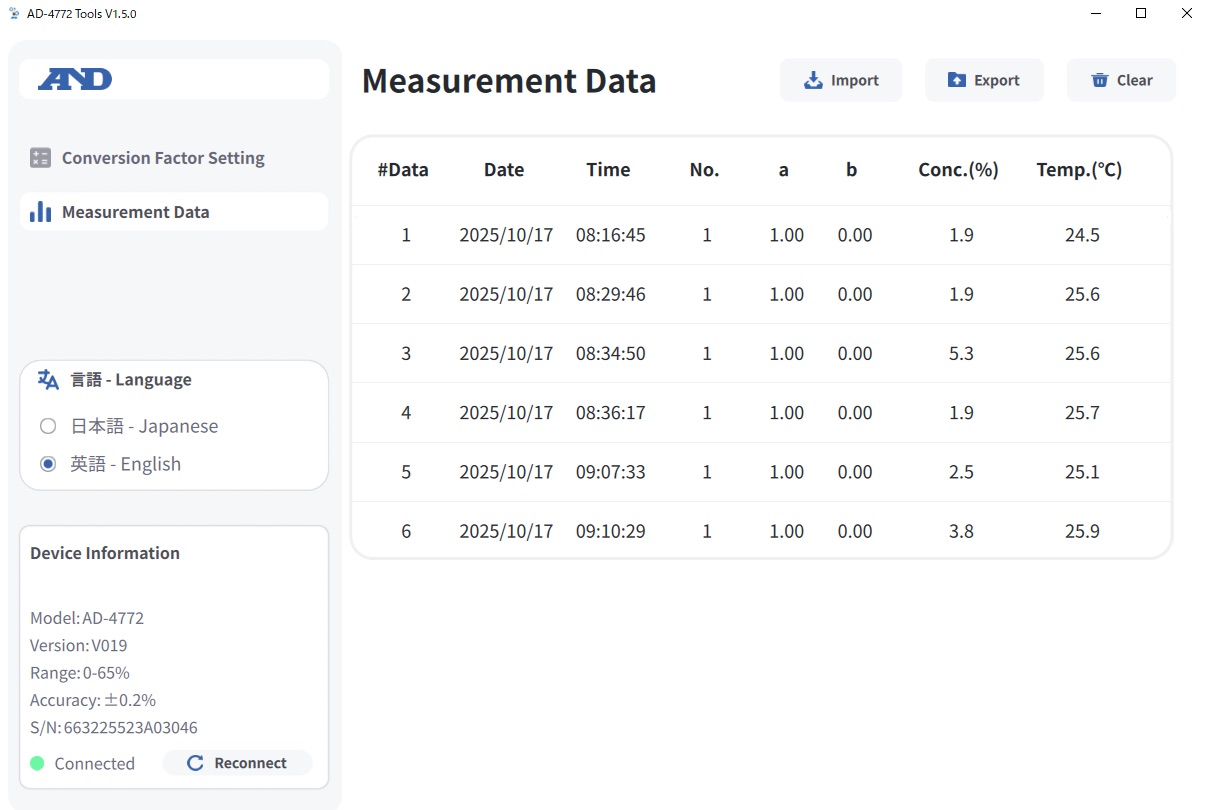Click the Import download arrow icon
1209x810 pixels.
click(x=813, y=81)
